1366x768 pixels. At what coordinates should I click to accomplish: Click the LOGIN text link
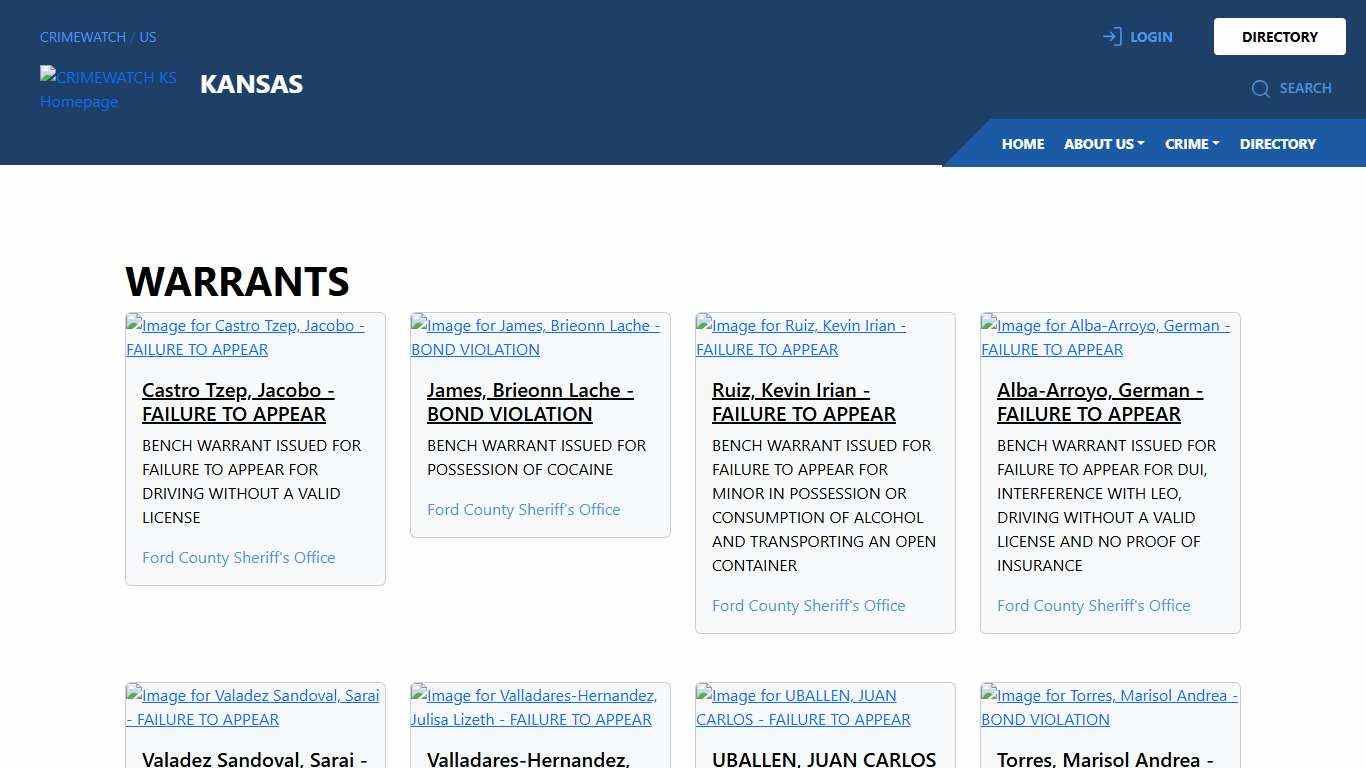[x=1151, y=37]
